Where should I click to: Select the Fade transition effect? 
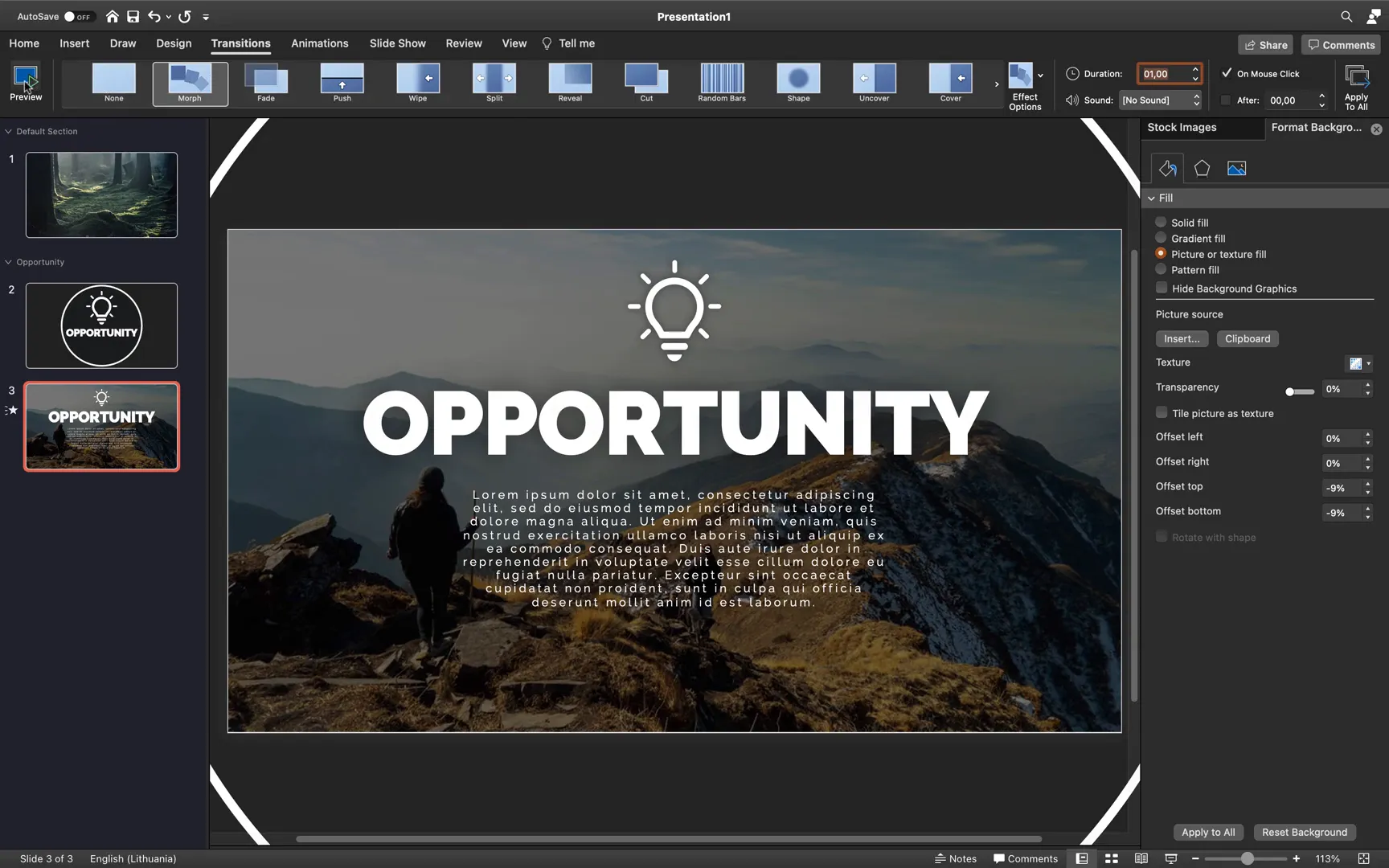[266, 83]
